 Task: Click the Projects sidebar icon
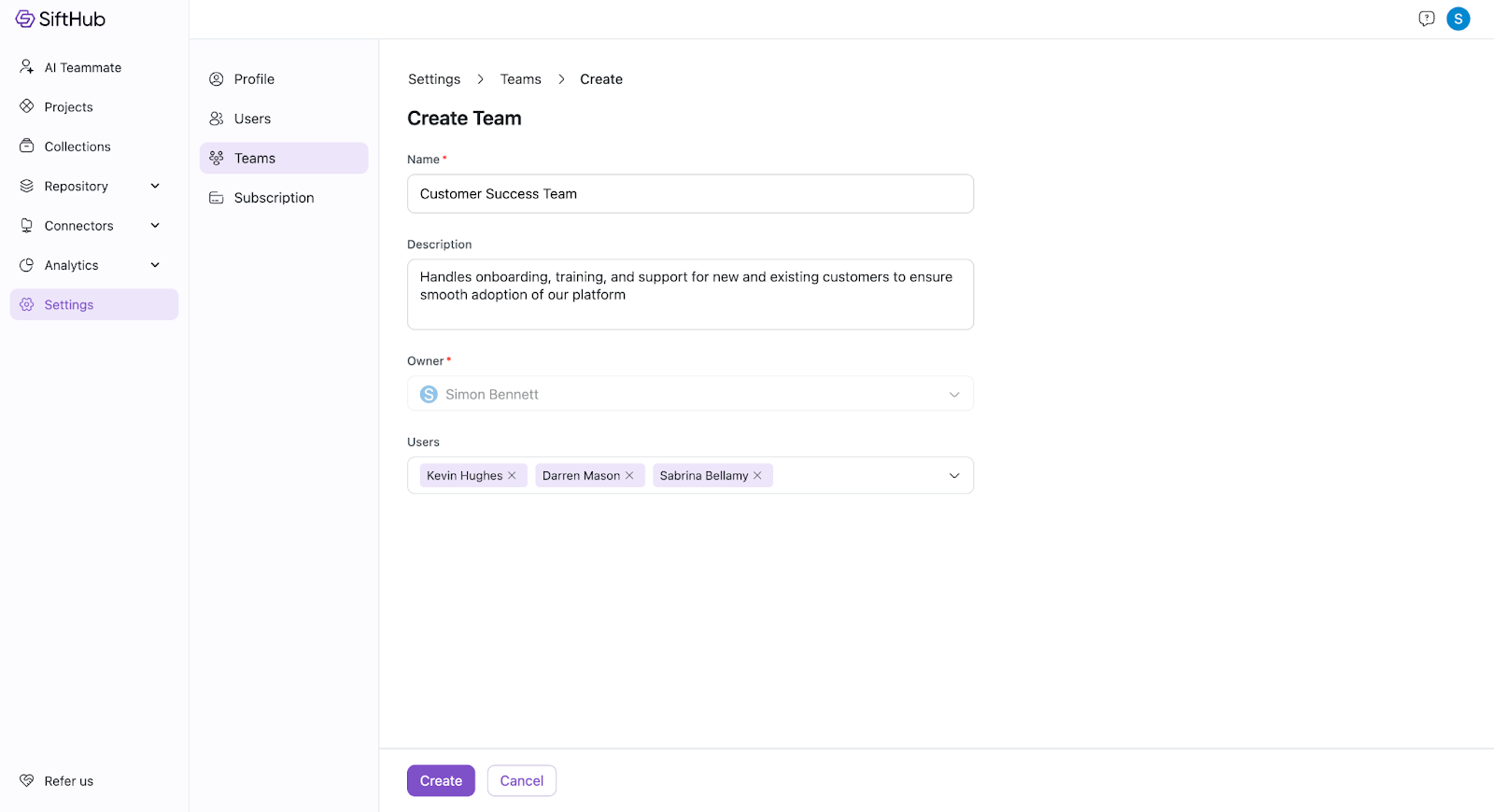[x=27, y=106]
